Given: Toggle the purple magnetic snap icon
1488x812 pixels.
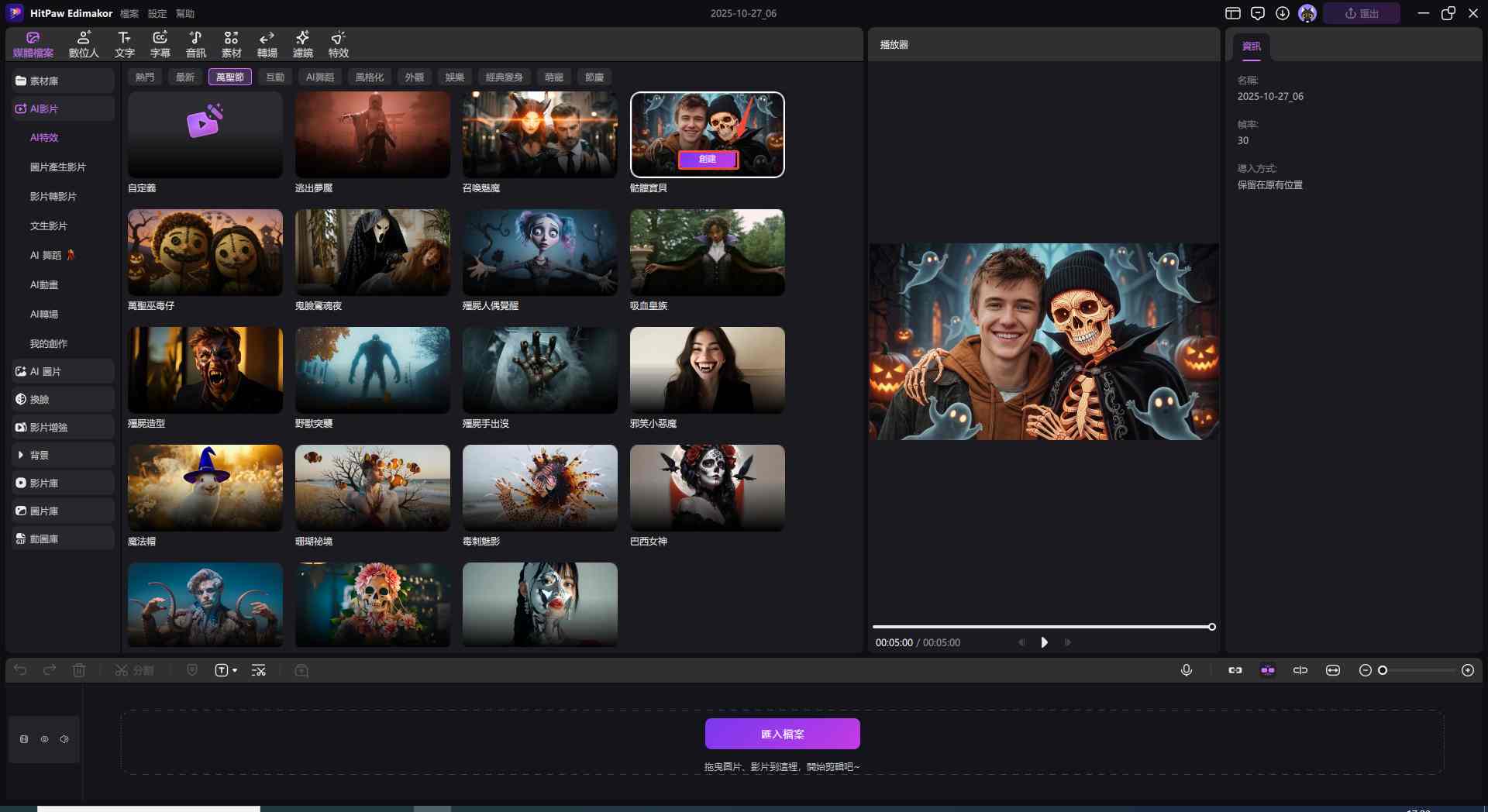Looking at the screenshot, I should pyautogui.click(x=1268, y=670).
